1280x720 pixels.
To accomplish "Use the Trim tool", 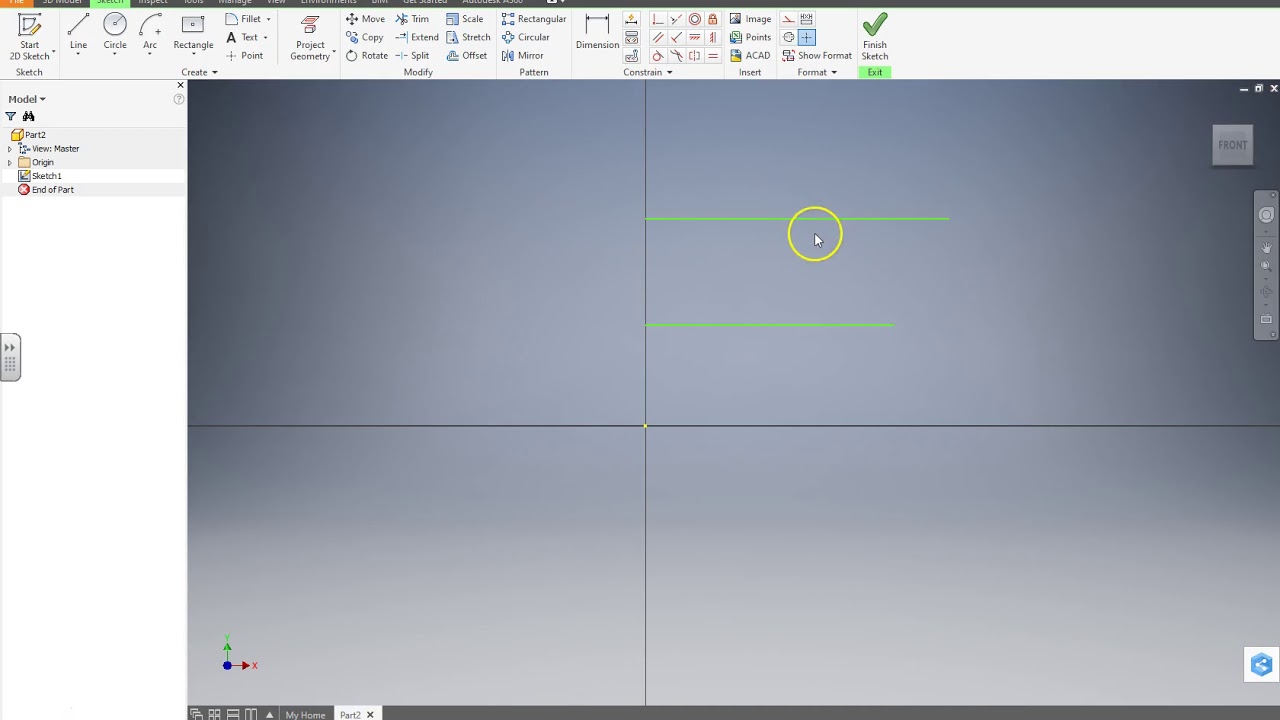I will pyautogui.click(x=412, y=19).
